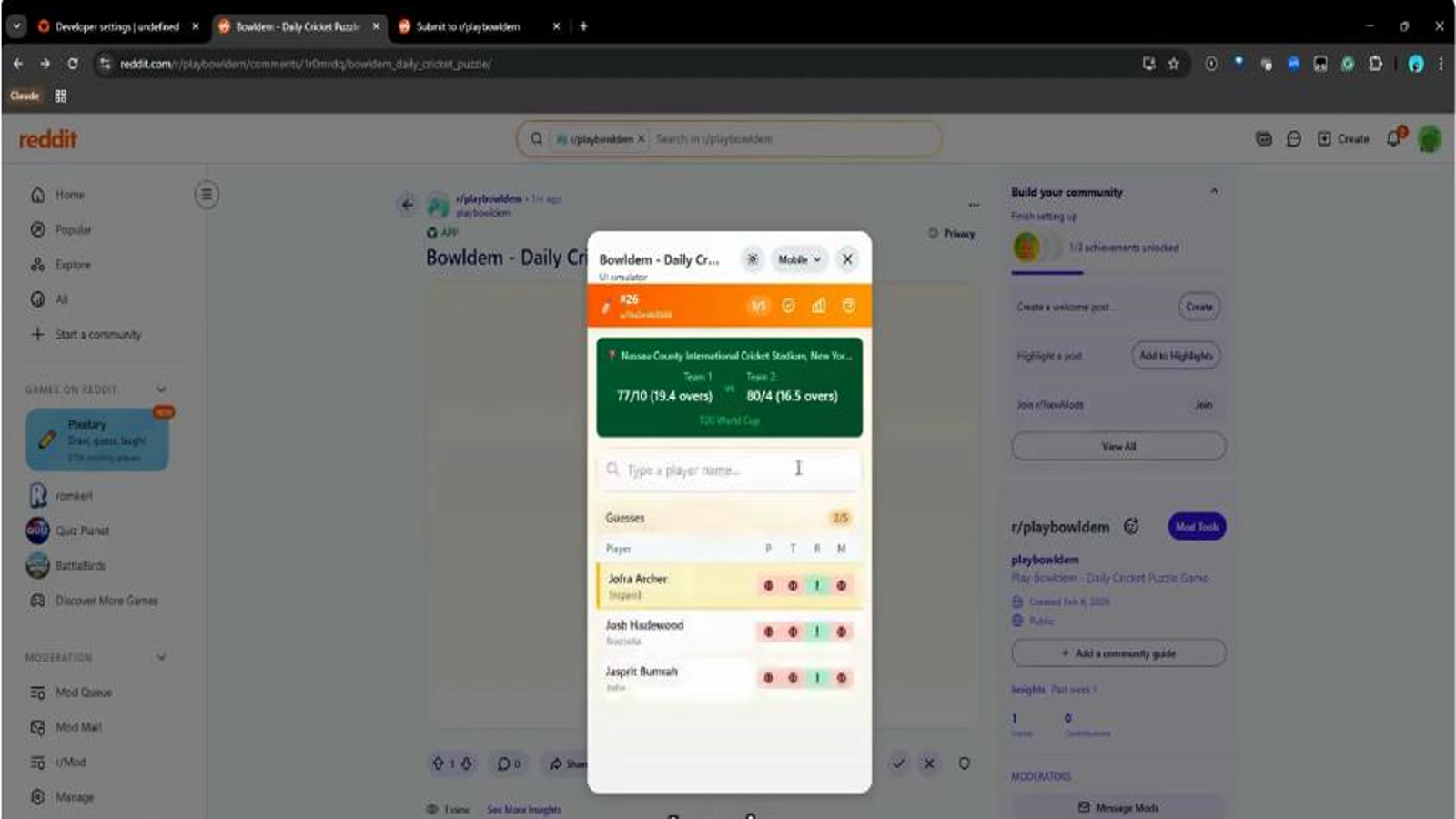Click Add a community guide
This screenshot has width=1456, height=819.
(1118, 653)
